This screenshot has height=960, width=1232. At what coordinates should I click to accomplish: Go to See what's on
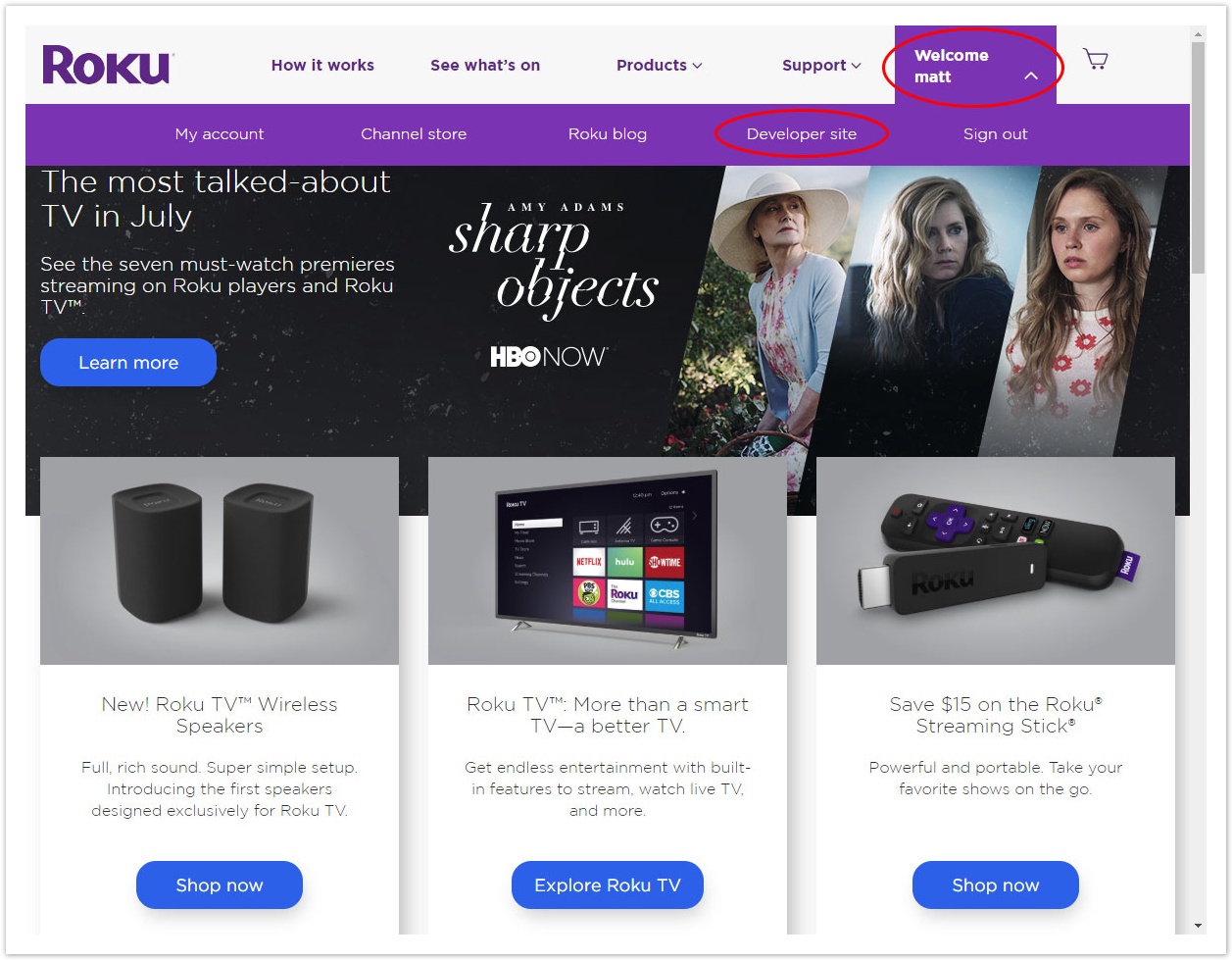coord(485,66)
